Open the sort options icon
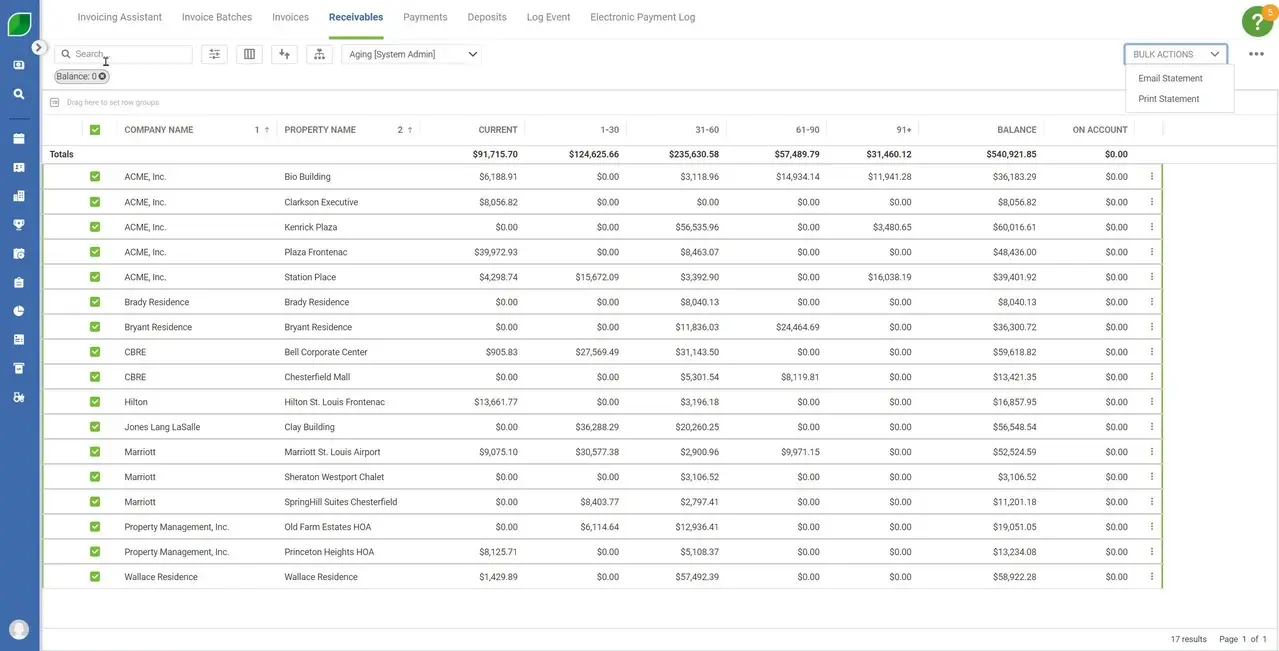 tap(283, 53)
